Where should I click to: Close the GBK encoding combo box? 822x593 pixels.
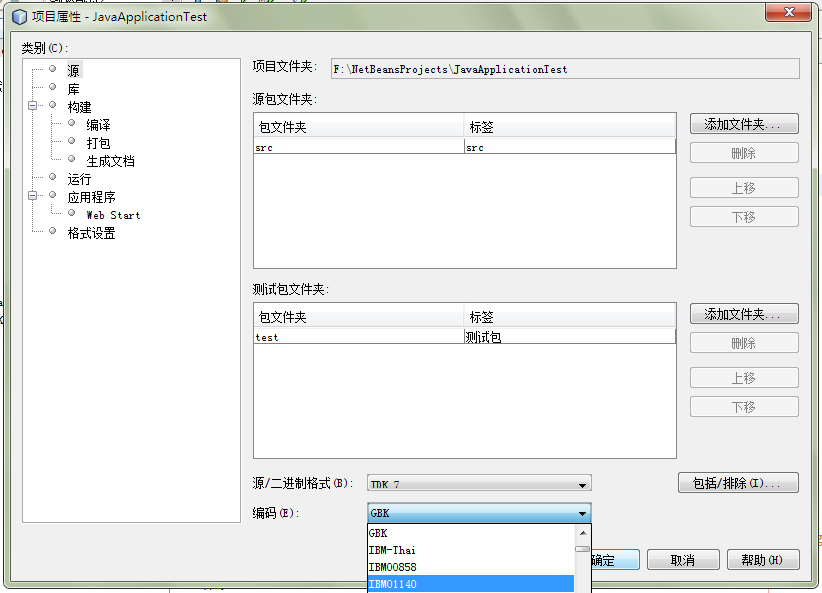[x=479, y=513]
